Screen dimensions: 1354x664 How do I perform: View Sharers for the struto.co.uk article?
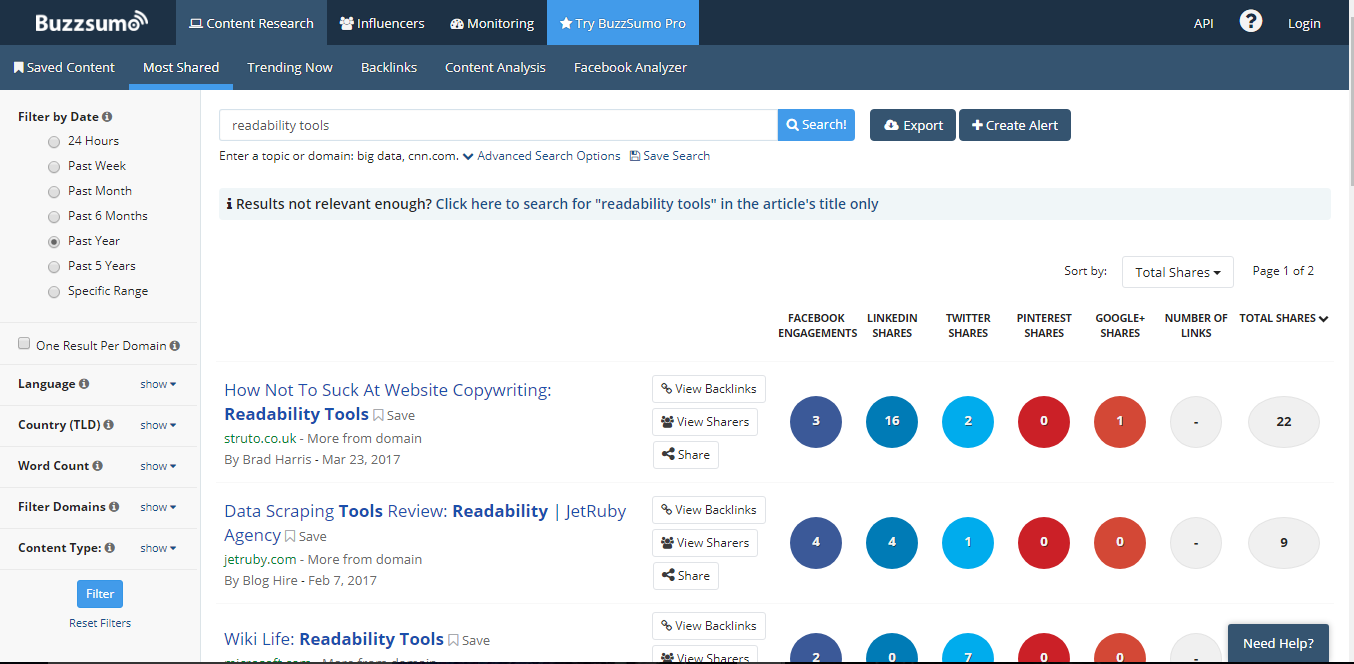coord(705,422)
